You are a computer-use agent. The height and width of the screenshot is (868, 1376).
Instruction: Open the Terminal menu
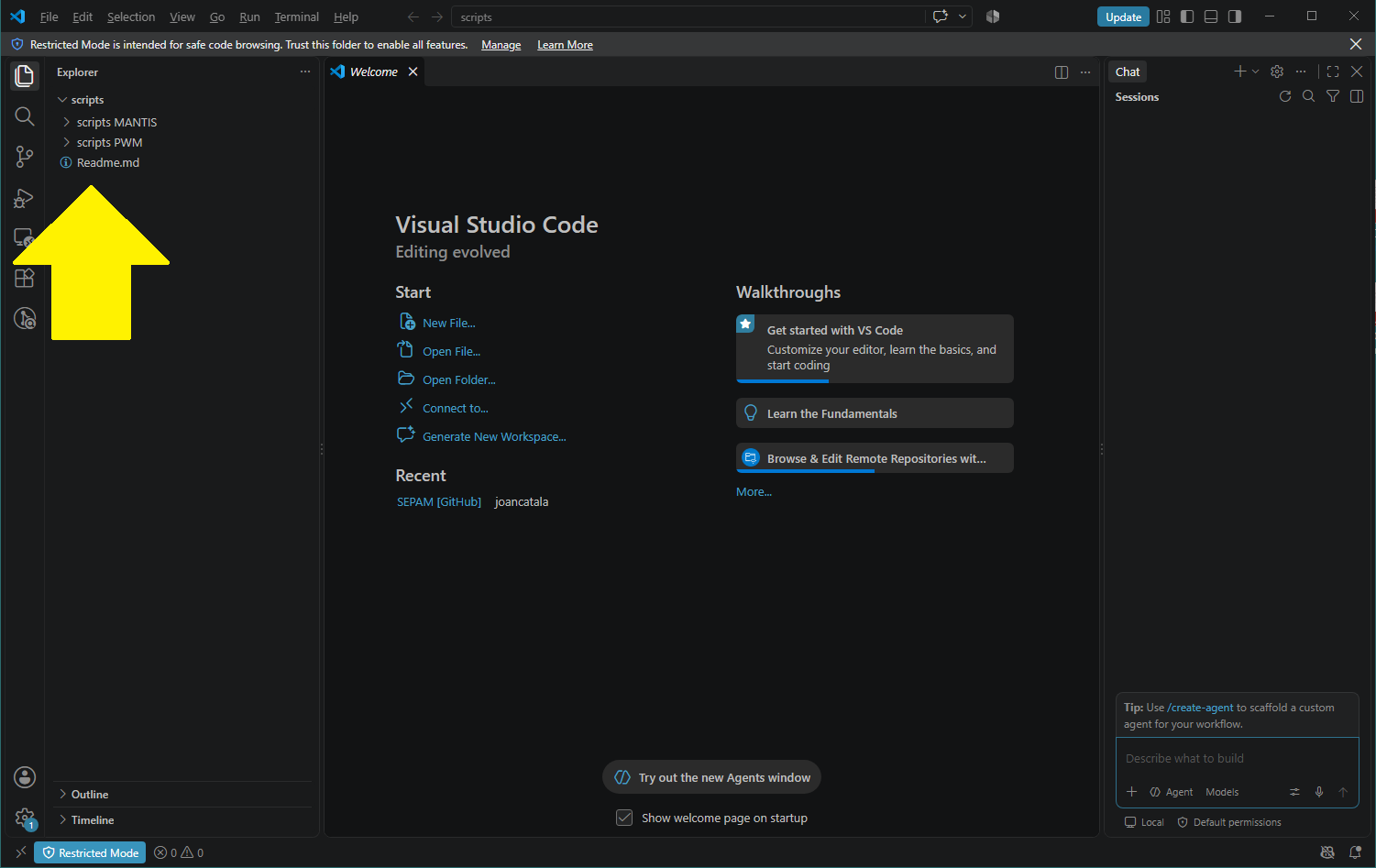[297, 16]
